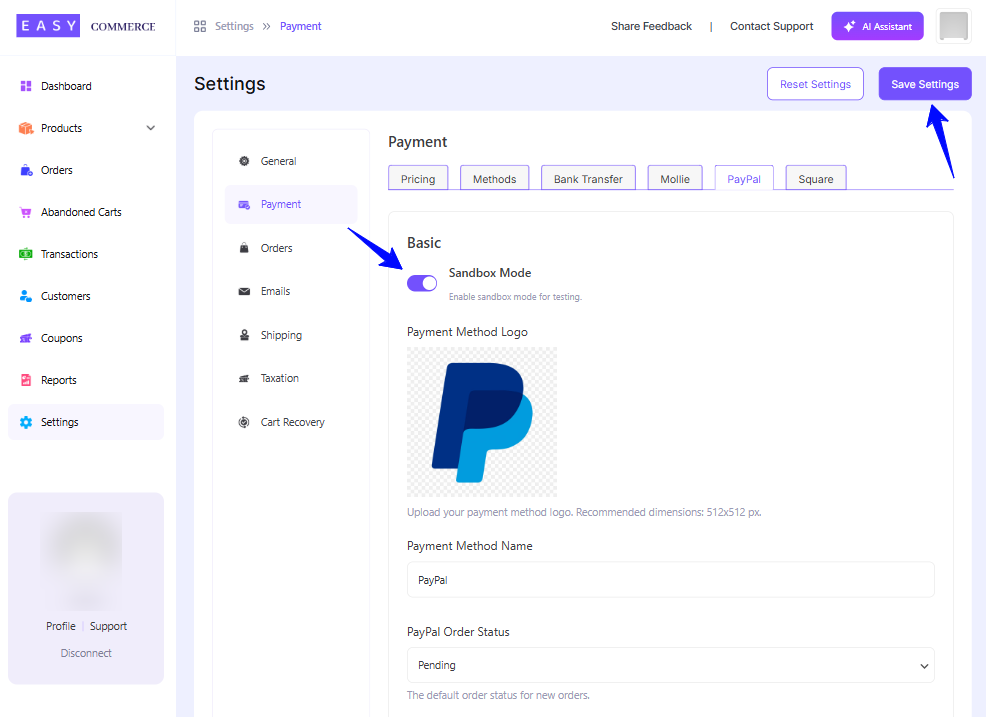
Task: Click the General settings gear icon
Action: tap(244, 161)
